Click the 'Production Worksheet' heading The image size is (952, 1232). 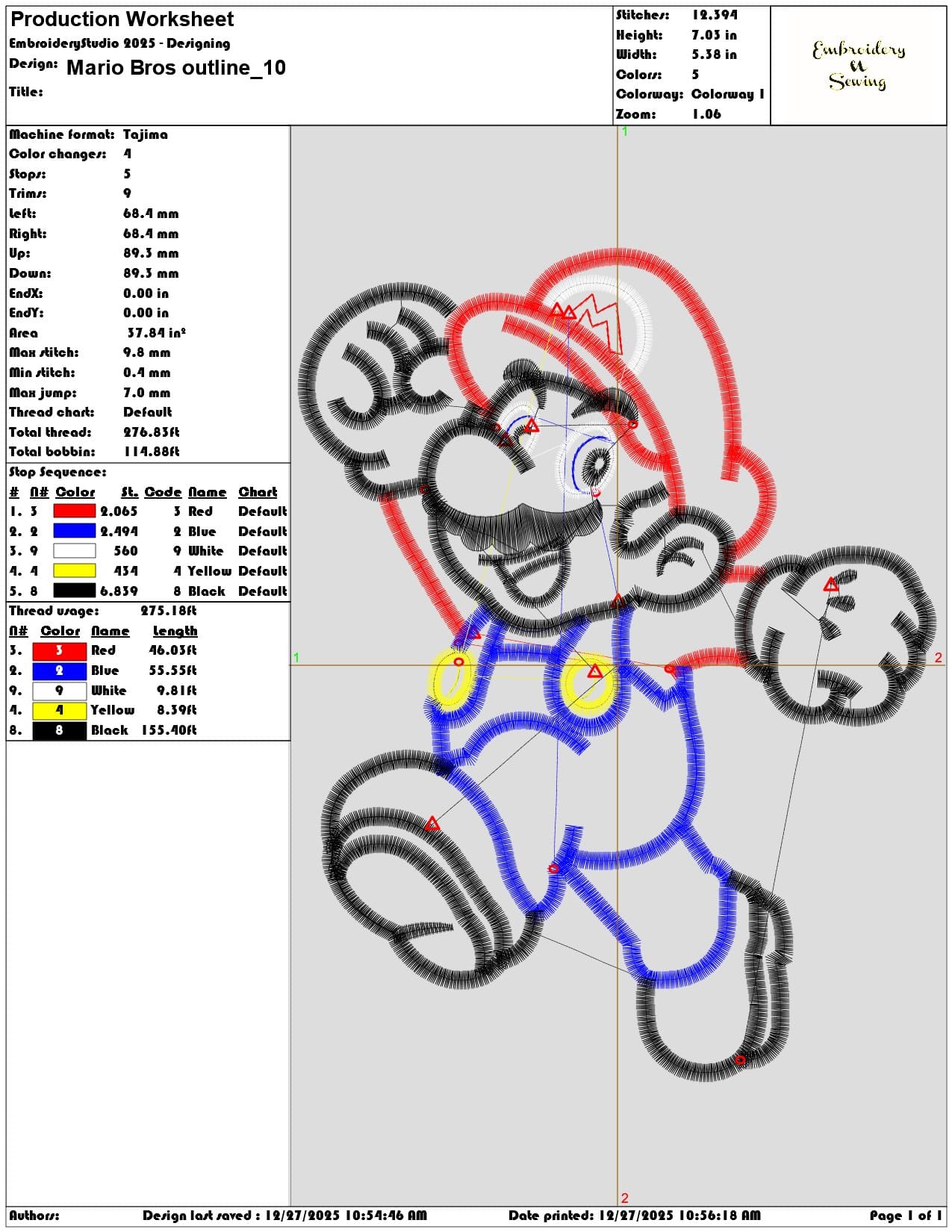122,19
